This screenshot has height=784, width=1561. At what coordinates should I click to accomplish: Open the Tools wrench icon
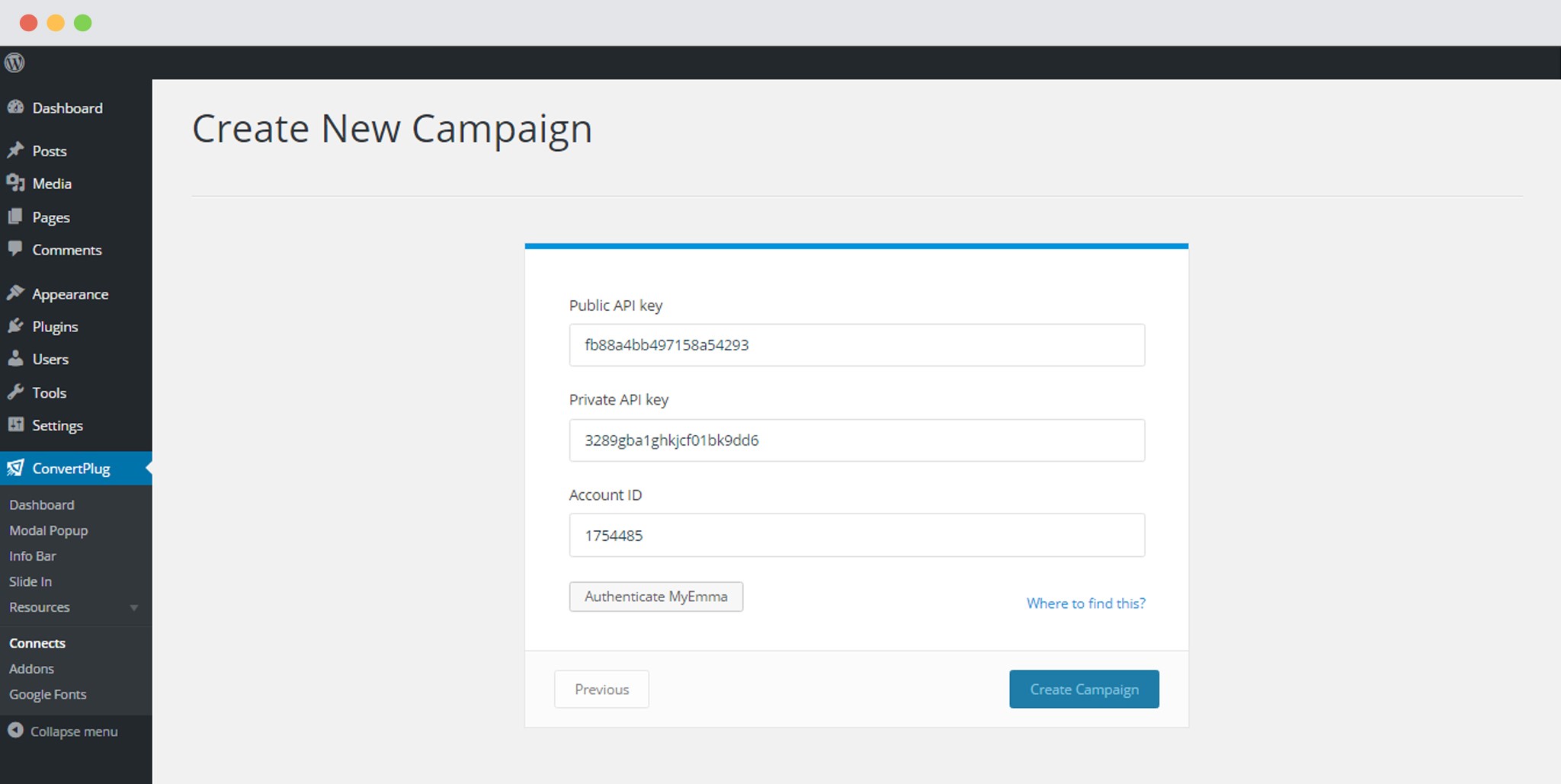click(15, 392)
